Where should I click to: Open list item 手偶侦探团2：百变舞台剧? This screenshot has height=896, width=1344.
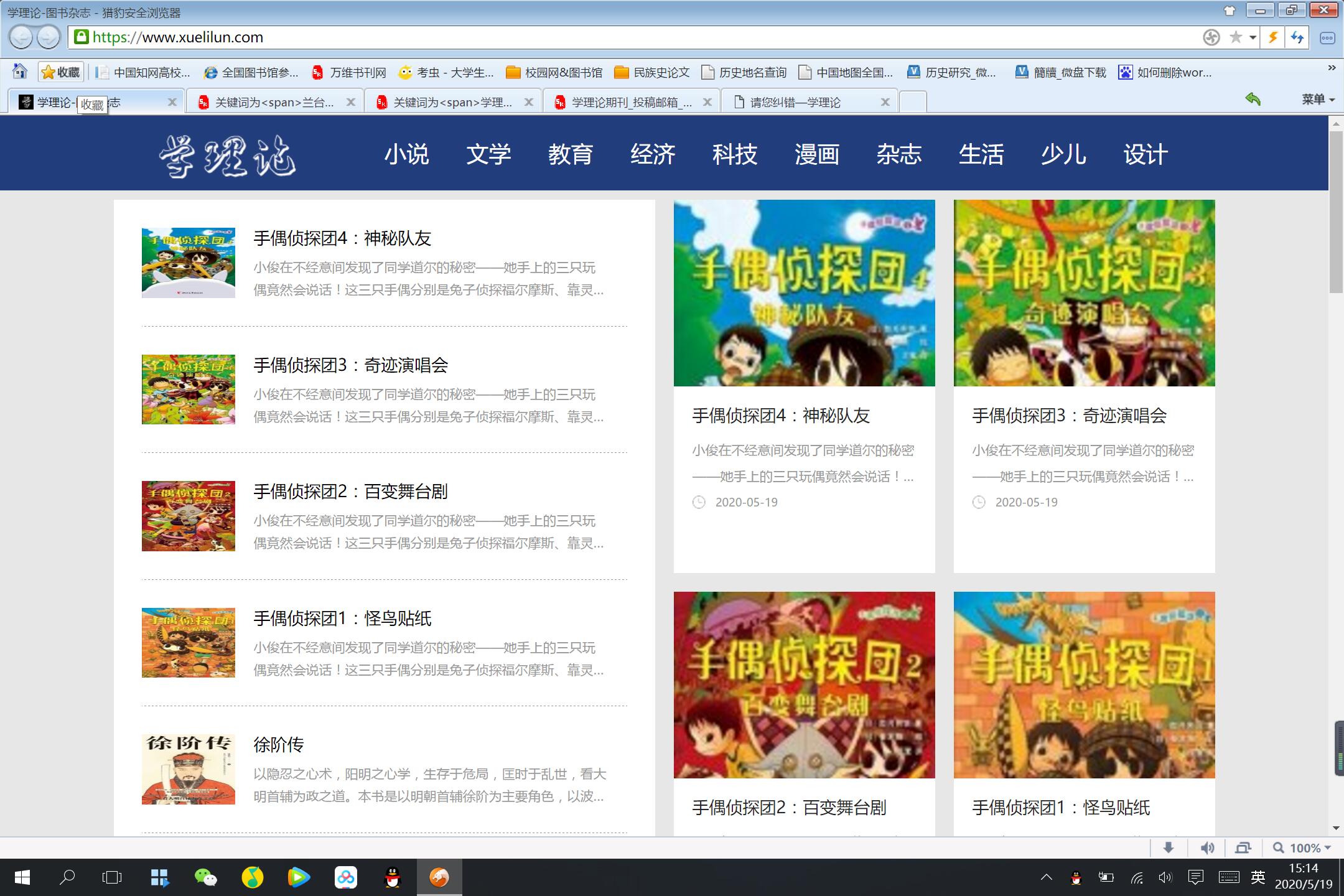click(x=350, y=492)
